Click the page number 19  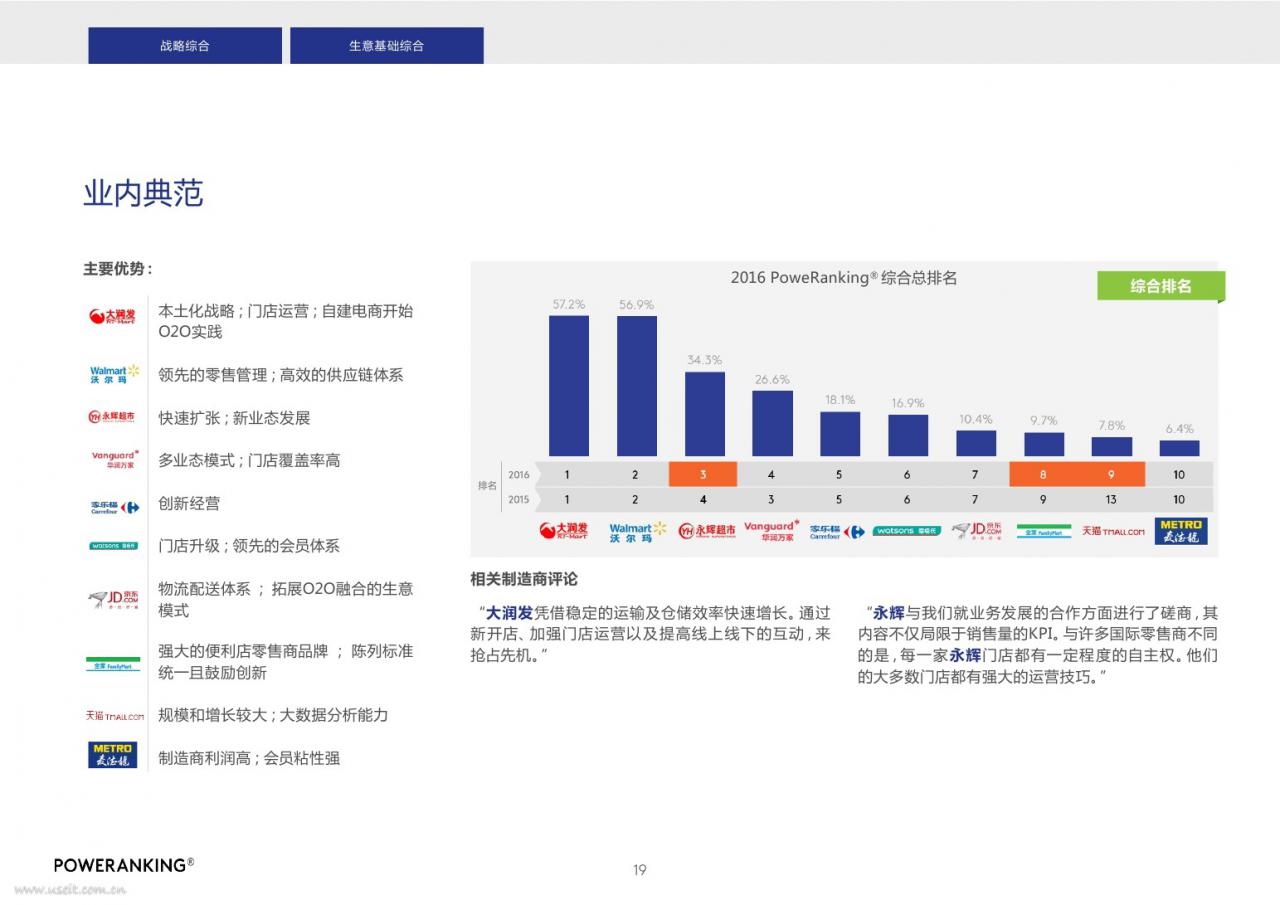pyautogui.click(x=640, y=870)
